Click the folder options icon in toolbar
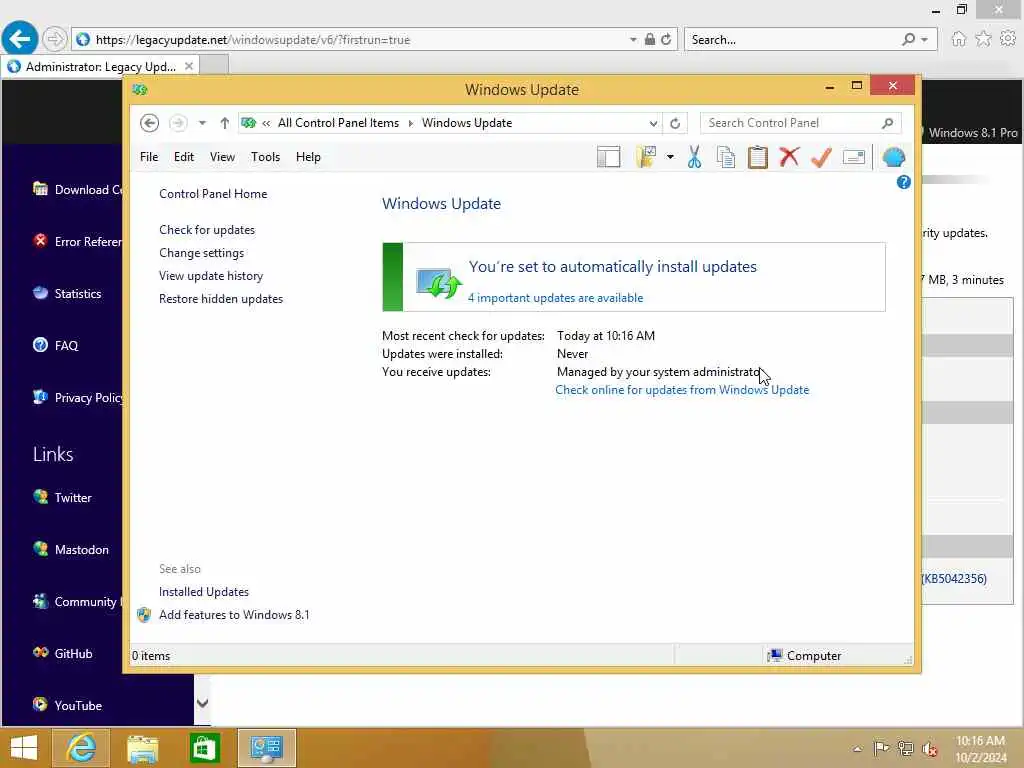Viewport: 1024px width, 768px height. coord(645,157)
